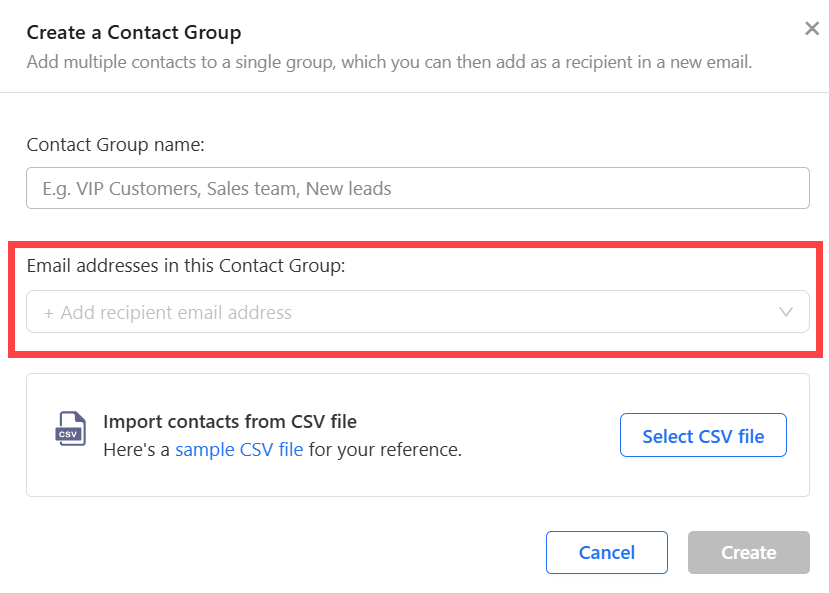Click the 'Contact Group name:' label

pyautogui.click(x=115, y=144)
